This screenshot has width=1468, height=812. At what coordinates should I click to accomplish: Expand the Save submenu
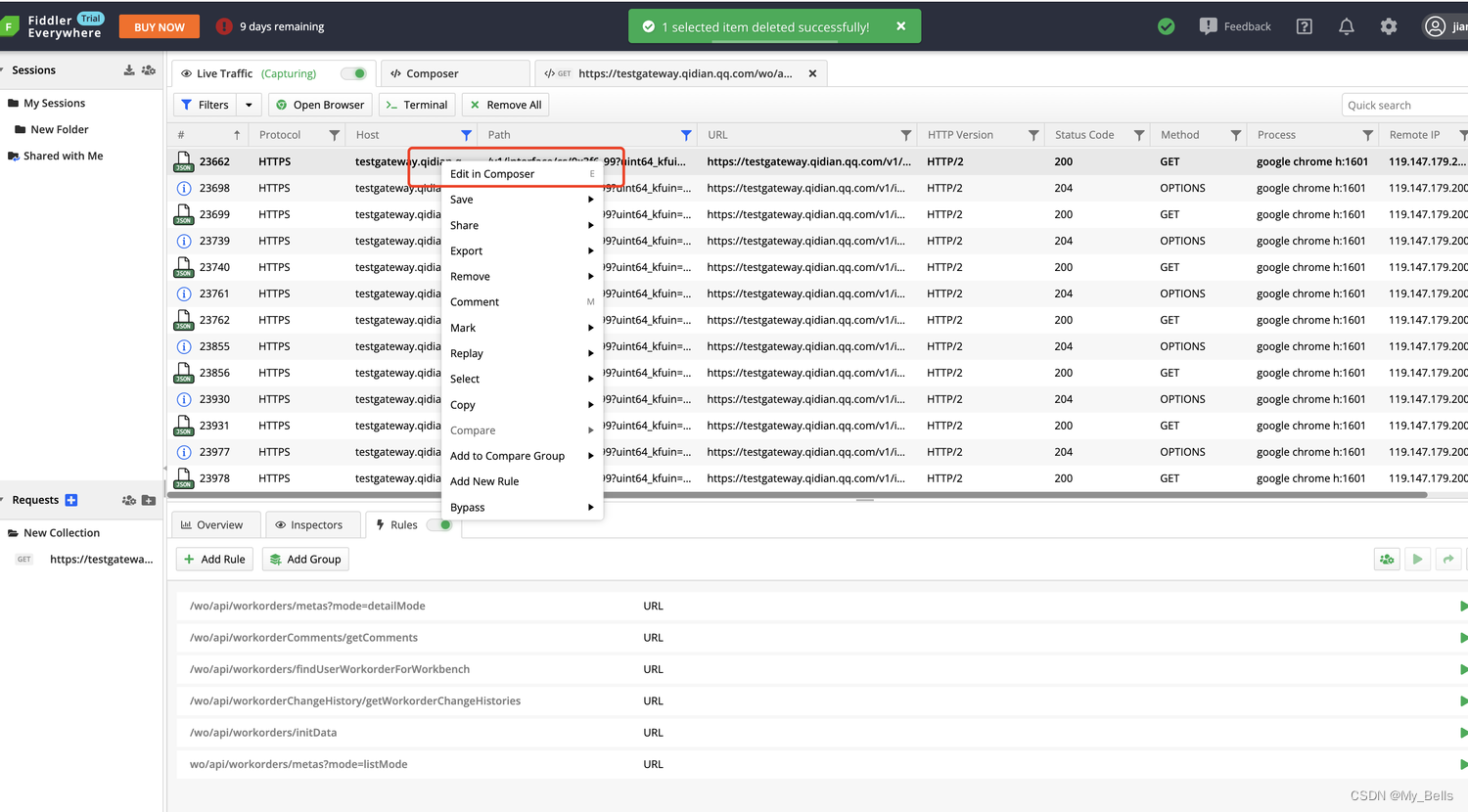coord(522,200)
